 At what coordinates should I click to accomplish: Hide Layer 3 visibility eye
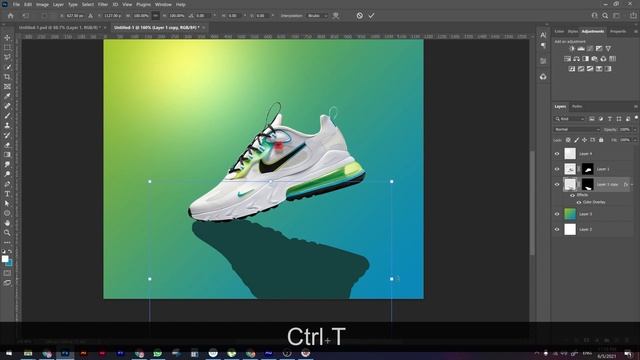557,214
